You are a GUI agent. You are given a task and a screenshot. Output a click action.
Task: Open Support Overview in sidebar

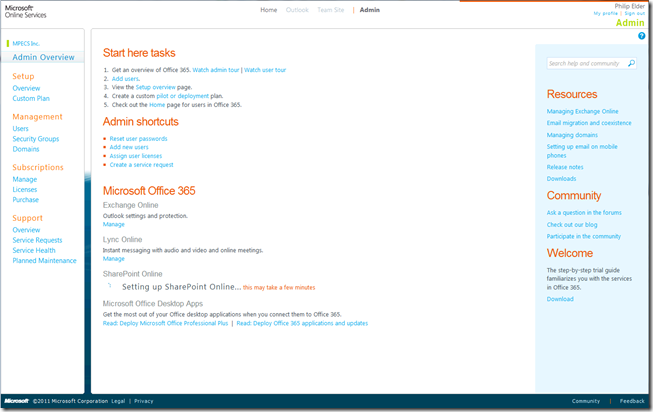pyautogui.click(x=26, y=230)
